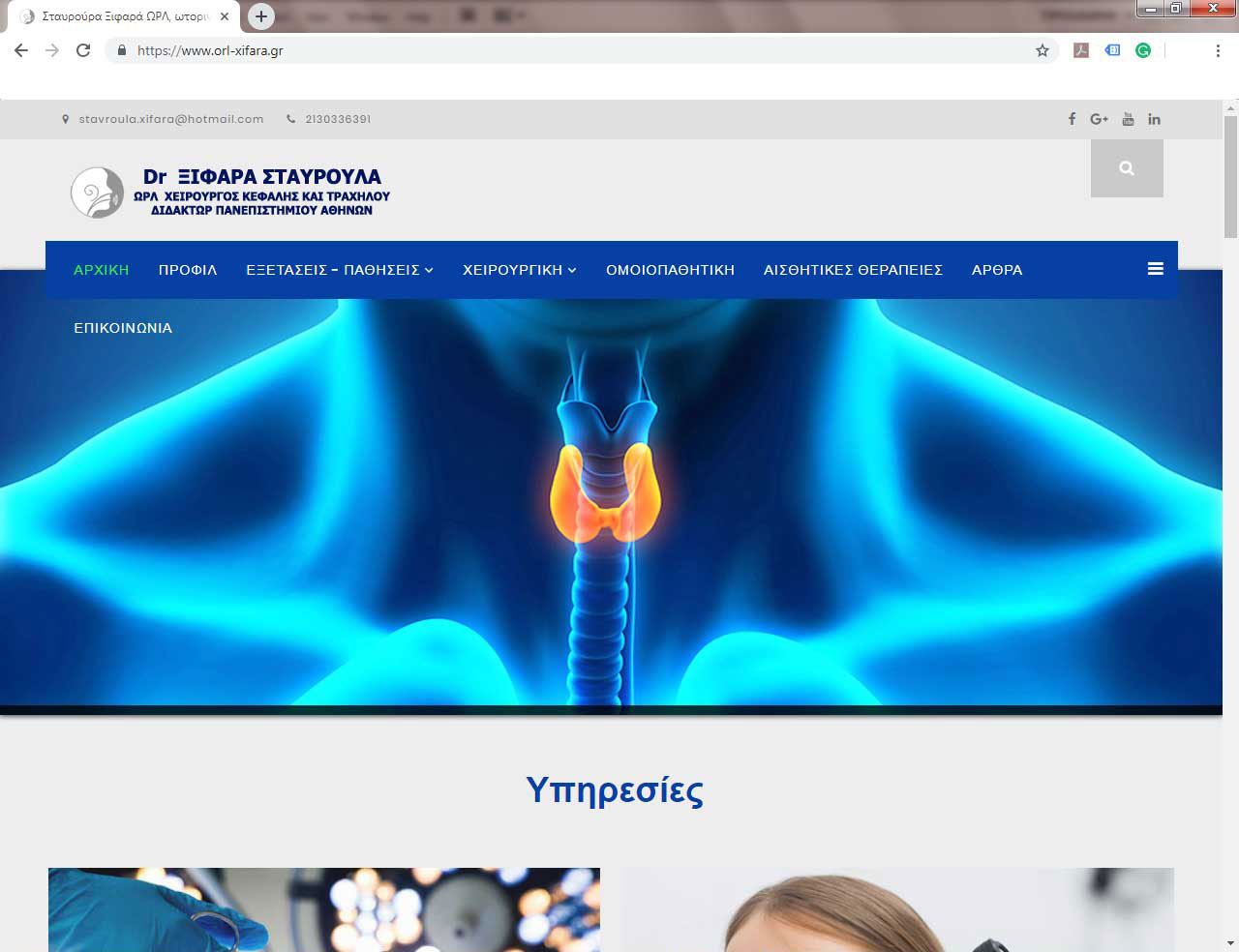Click the location pin beside email
Image resolution: width=1239 pixels, height=952 pixels.
point(66,119)
